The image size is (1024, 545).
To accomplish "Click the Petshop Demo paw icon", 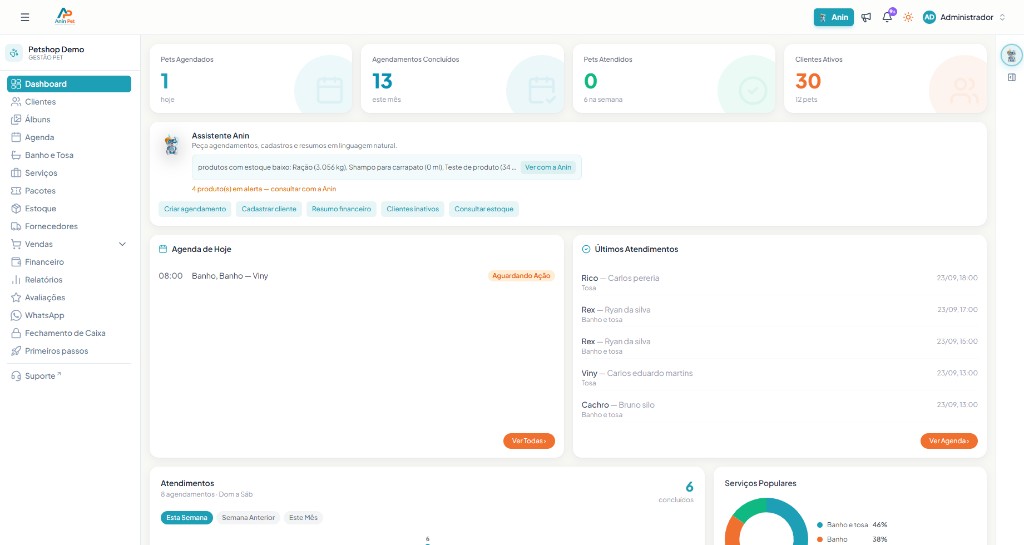I will pyautogui.click(x=14, y=53).
